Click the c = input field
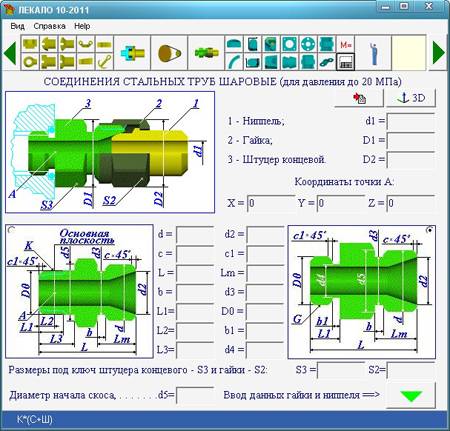The width and height of the screenshot is (450, 431). [195, 254]
